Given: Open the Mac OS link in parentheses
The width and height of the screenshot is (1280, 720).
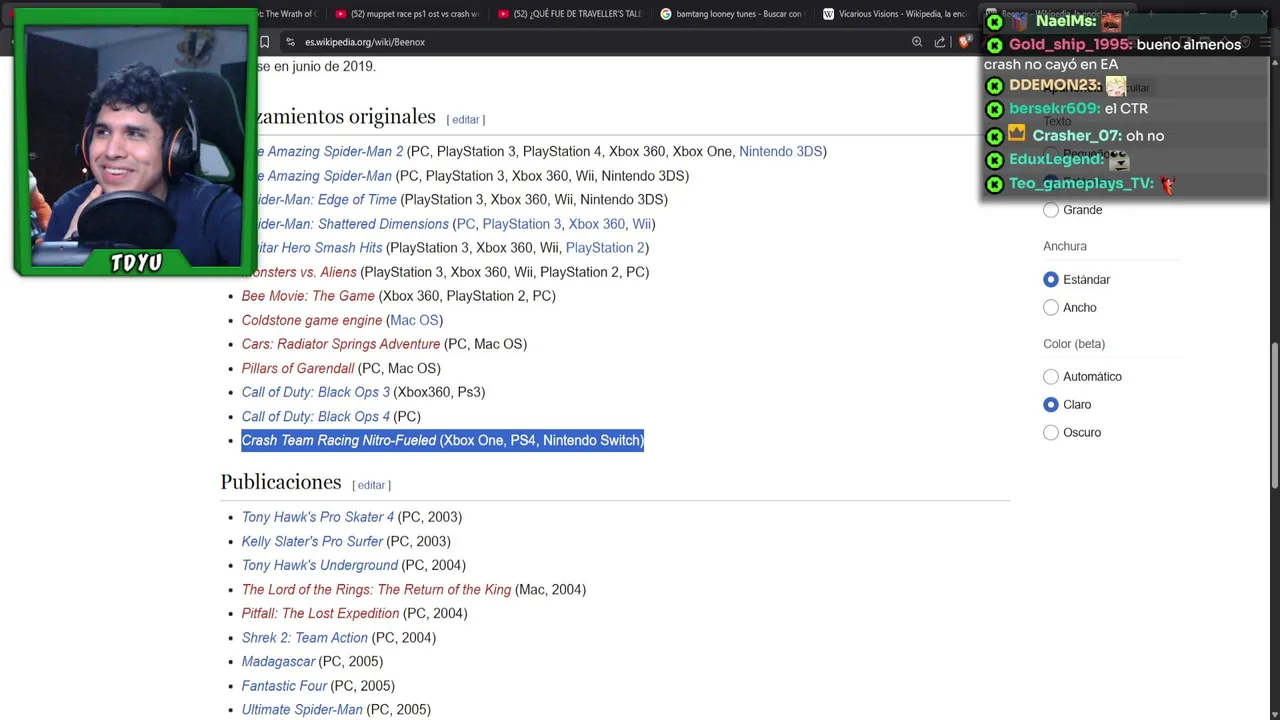Looking at the screenshot, I should point(414,320).
